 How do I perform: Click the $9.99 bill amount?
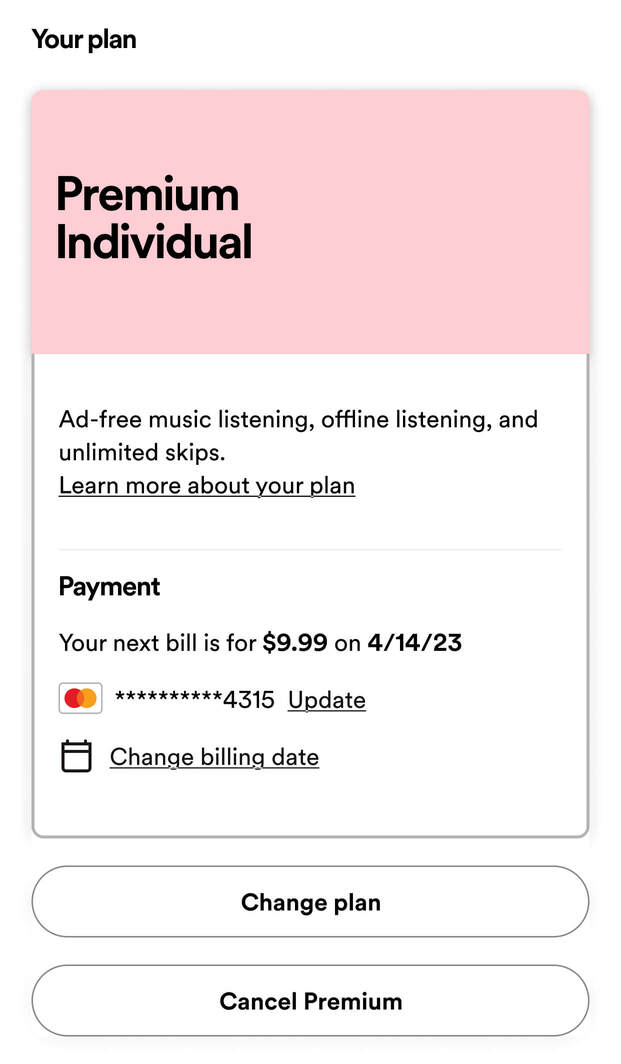[294, 642]
